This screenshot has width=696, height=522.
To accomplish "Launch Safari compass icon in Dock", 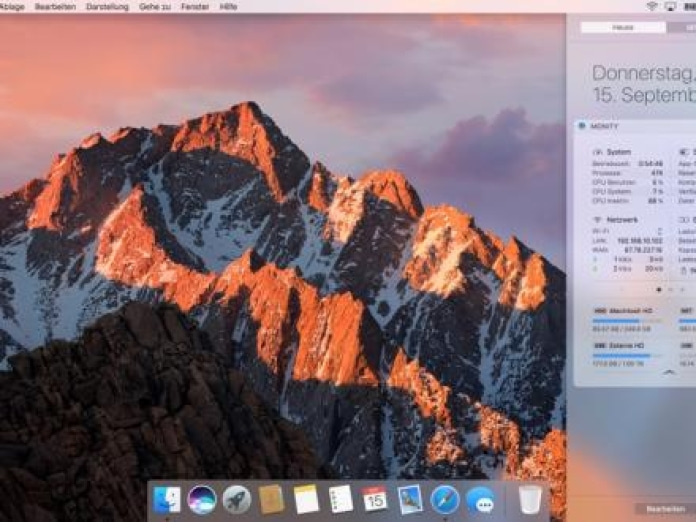I will click(445, 500).
